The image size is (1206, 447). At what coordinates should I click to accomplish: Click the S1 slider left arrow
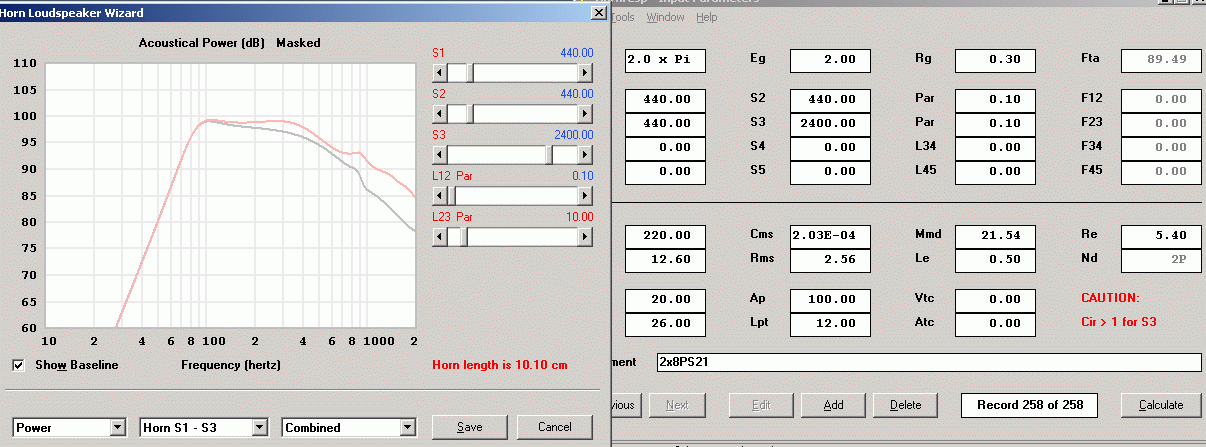point(438,73)
